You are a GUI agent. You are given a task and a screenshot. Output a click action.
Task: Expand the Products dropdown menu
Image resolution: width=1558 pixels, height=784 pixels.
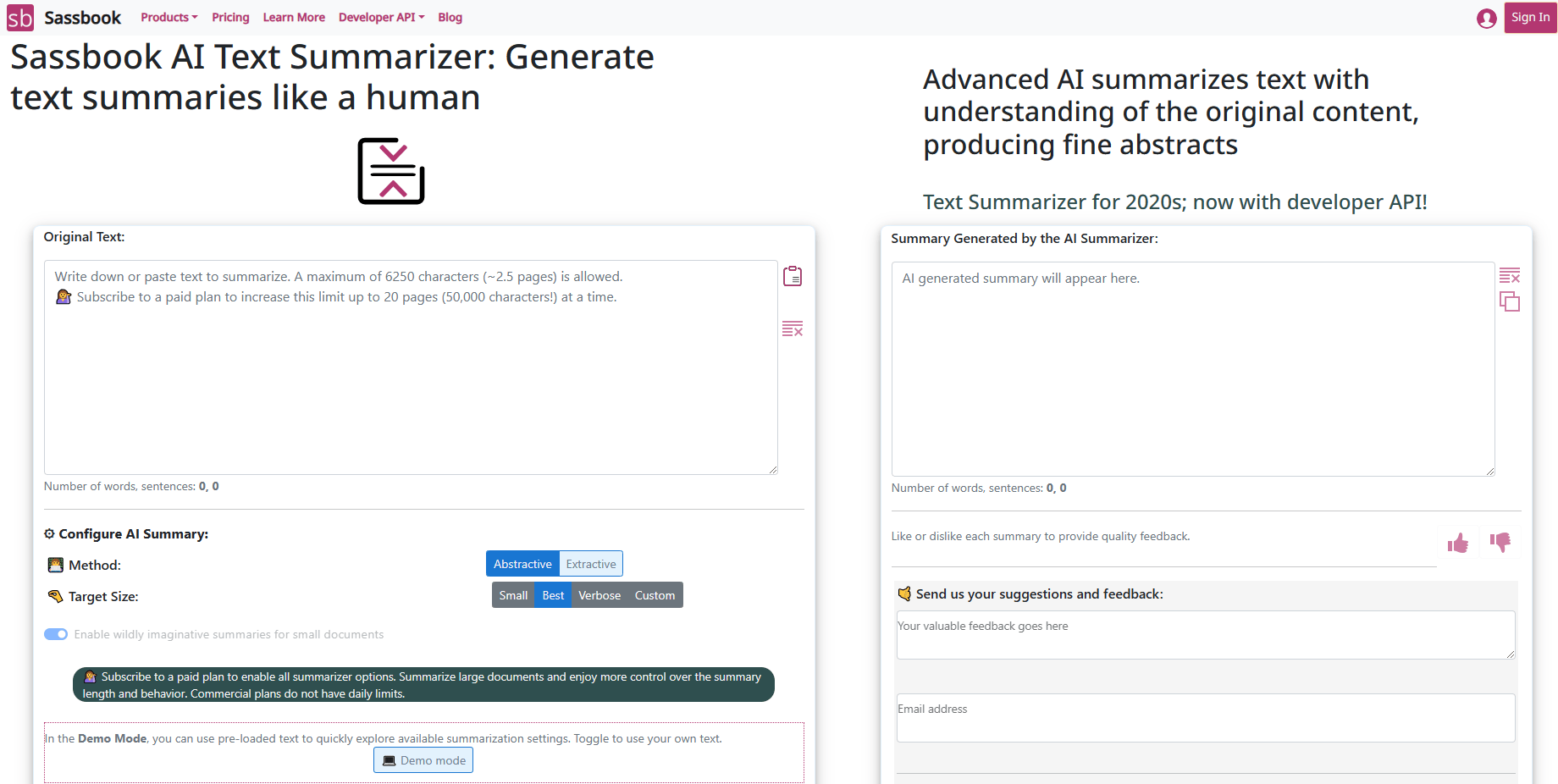tap(169, 18)
